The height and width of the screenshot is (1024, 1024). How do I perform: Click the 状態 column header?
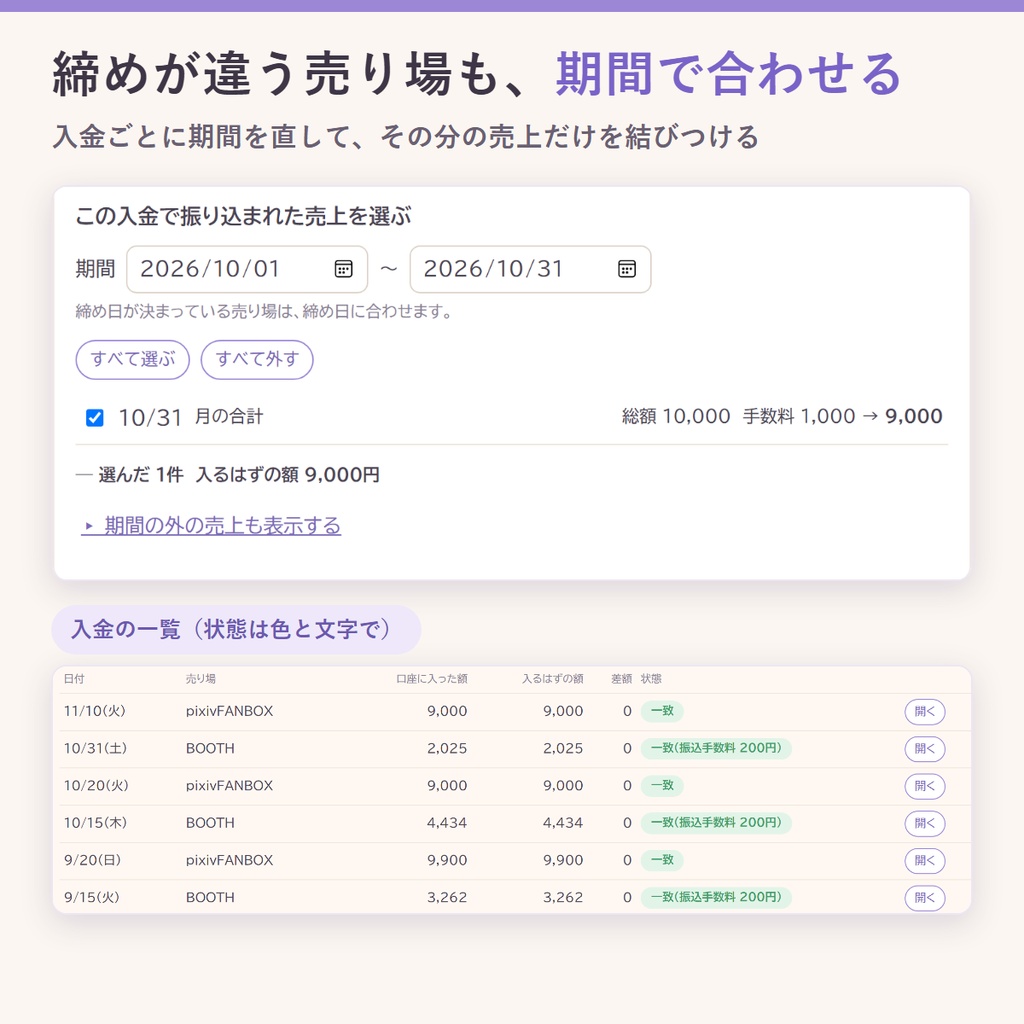click(x=651, y=679)
